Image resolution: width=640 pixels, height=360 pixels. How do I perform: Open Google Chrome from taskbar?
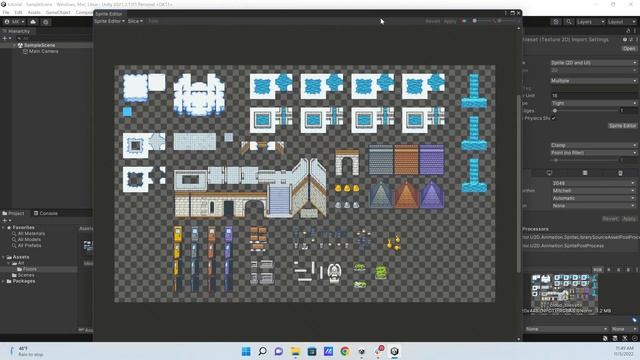(345, 351)
